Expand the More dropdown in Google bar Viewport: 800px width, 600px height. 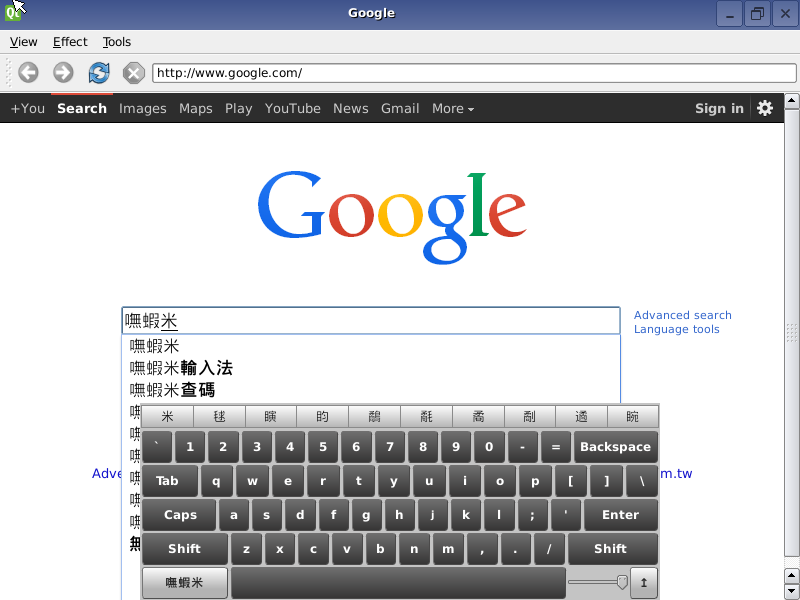pyautogui.click(x=453, y=109)
